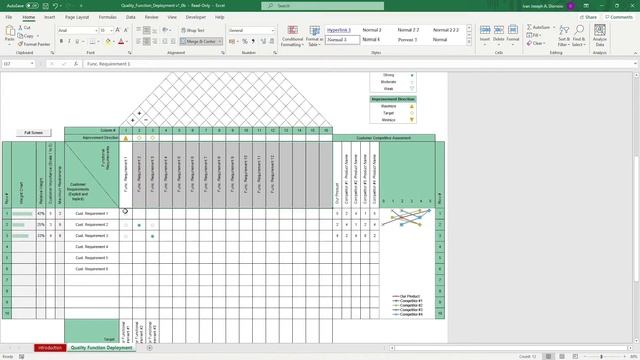Switch to the Formulas tab
Image resolution: width=640 pixels, height=360 pixels.
point(108,17)
